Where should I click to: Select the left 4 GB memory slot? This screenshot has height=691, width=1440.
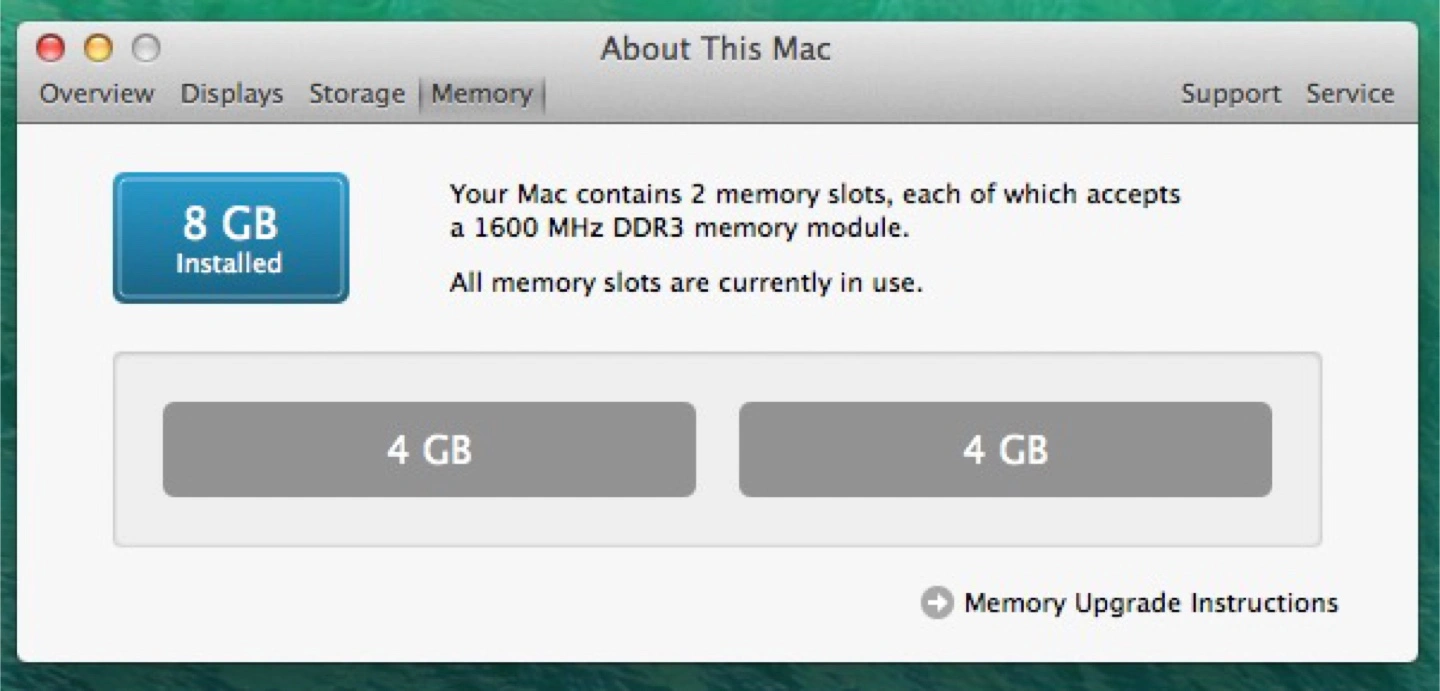pos(429,450)
